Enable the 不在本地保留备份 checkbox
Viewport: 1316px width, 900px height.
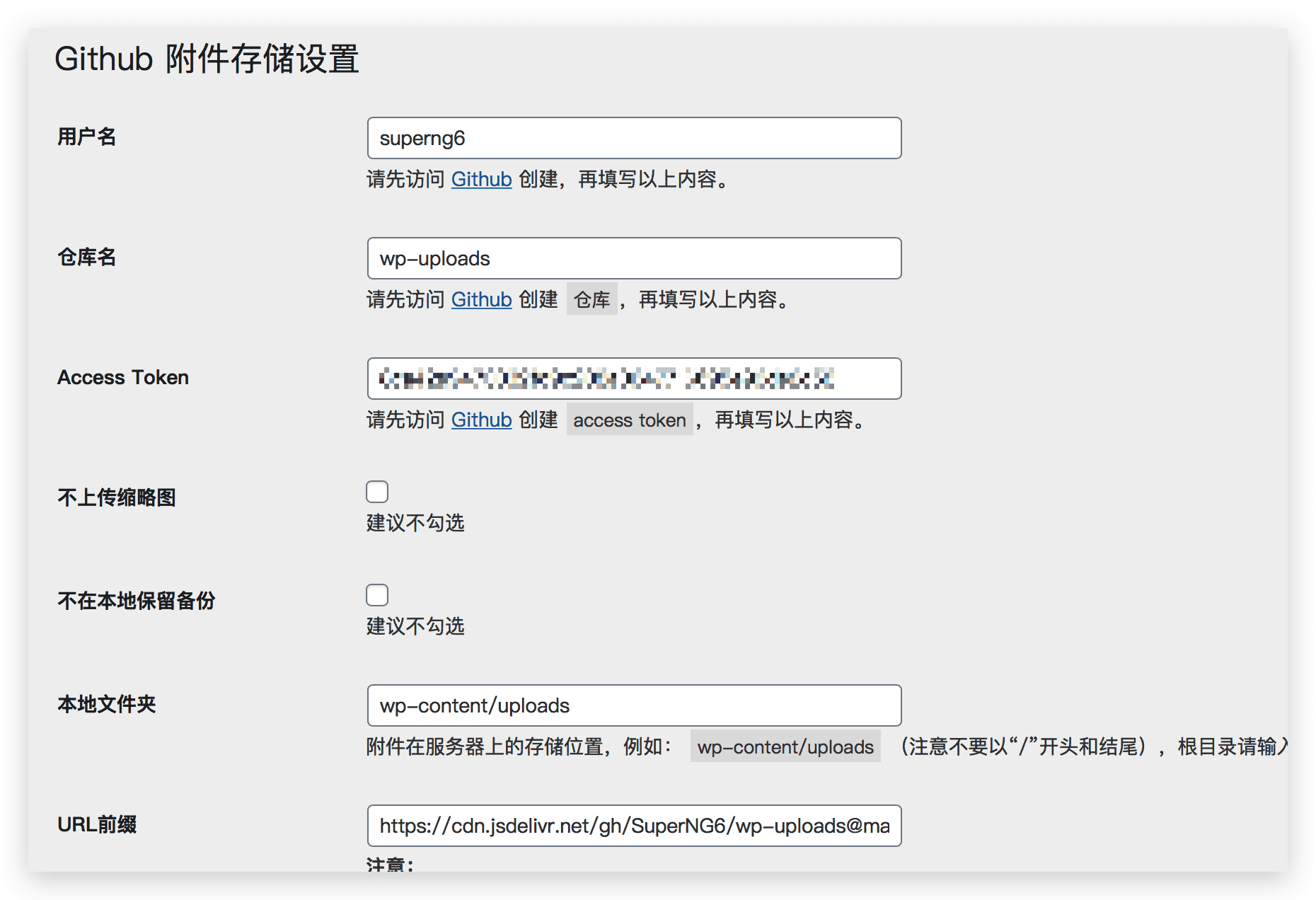click(377, 595)
